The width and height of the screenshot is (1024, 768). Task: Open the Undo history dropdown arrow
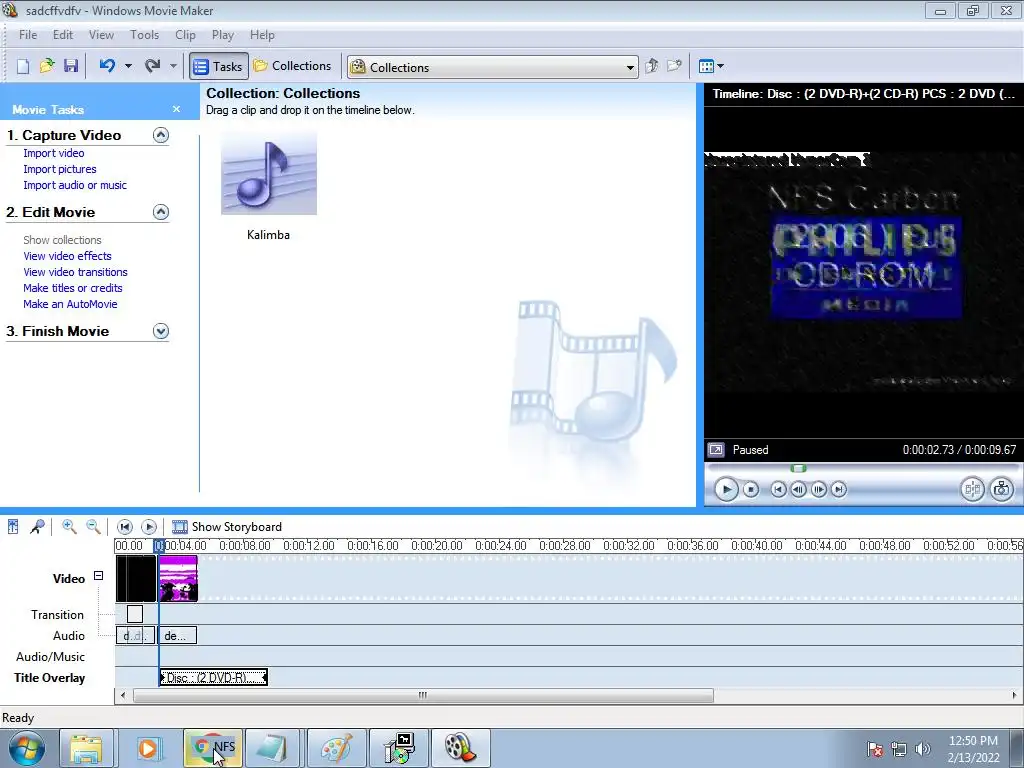pos(128,66)
